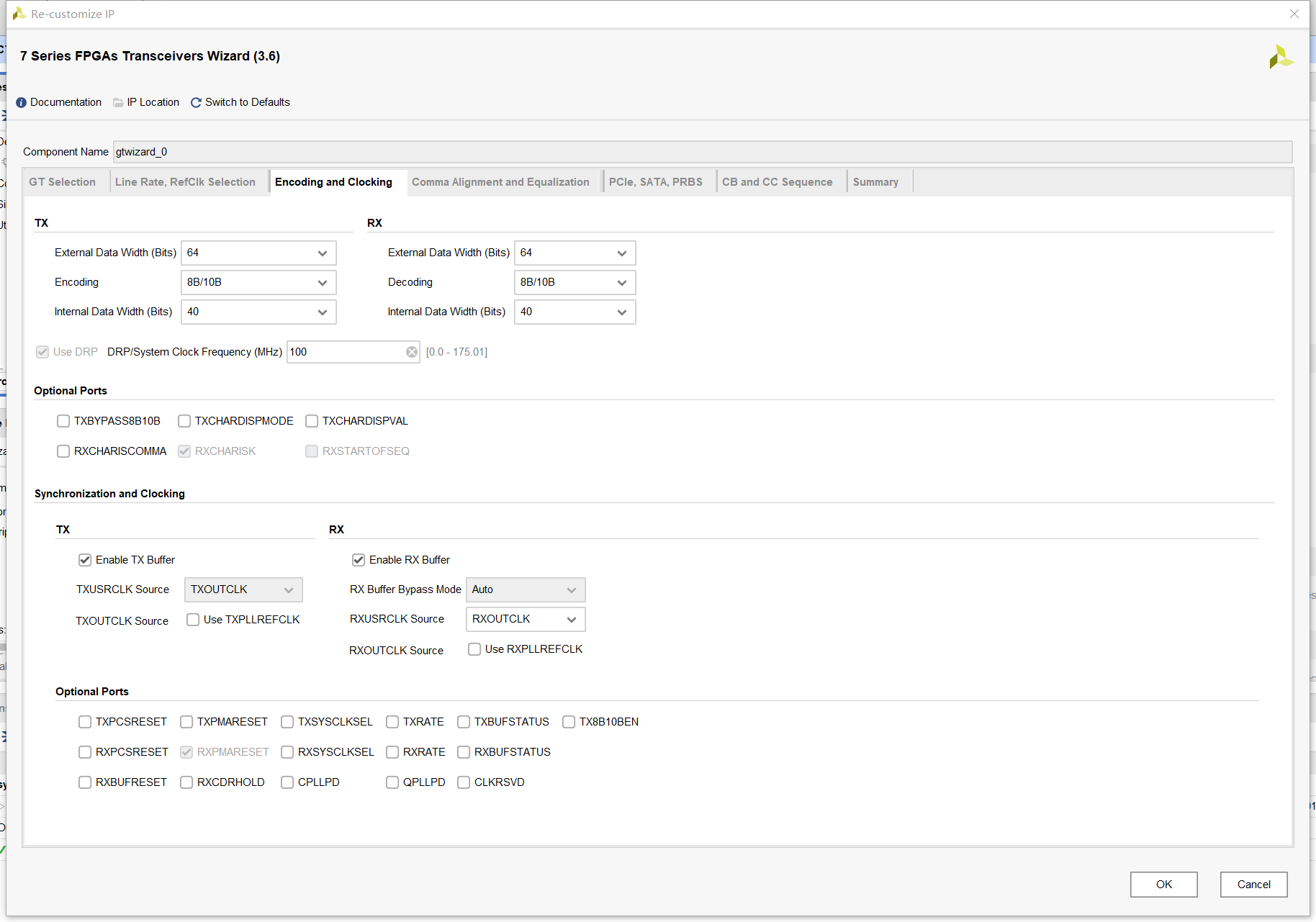Click the OK button
The width and height of the screenshot is (1316, 922).
pos(1163,885)
